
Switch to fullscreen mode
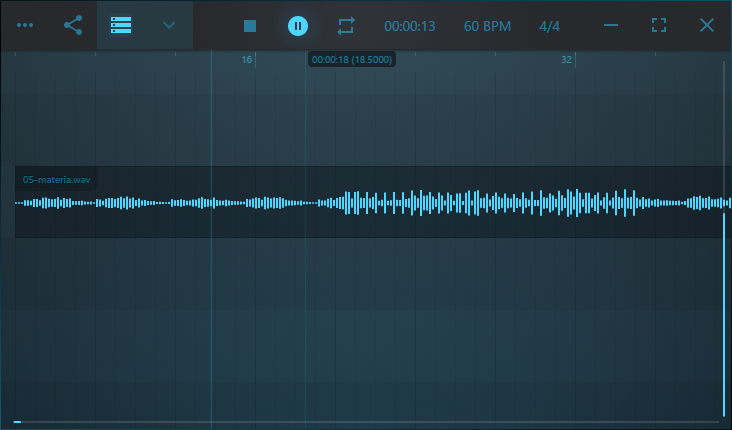point(659,25)
